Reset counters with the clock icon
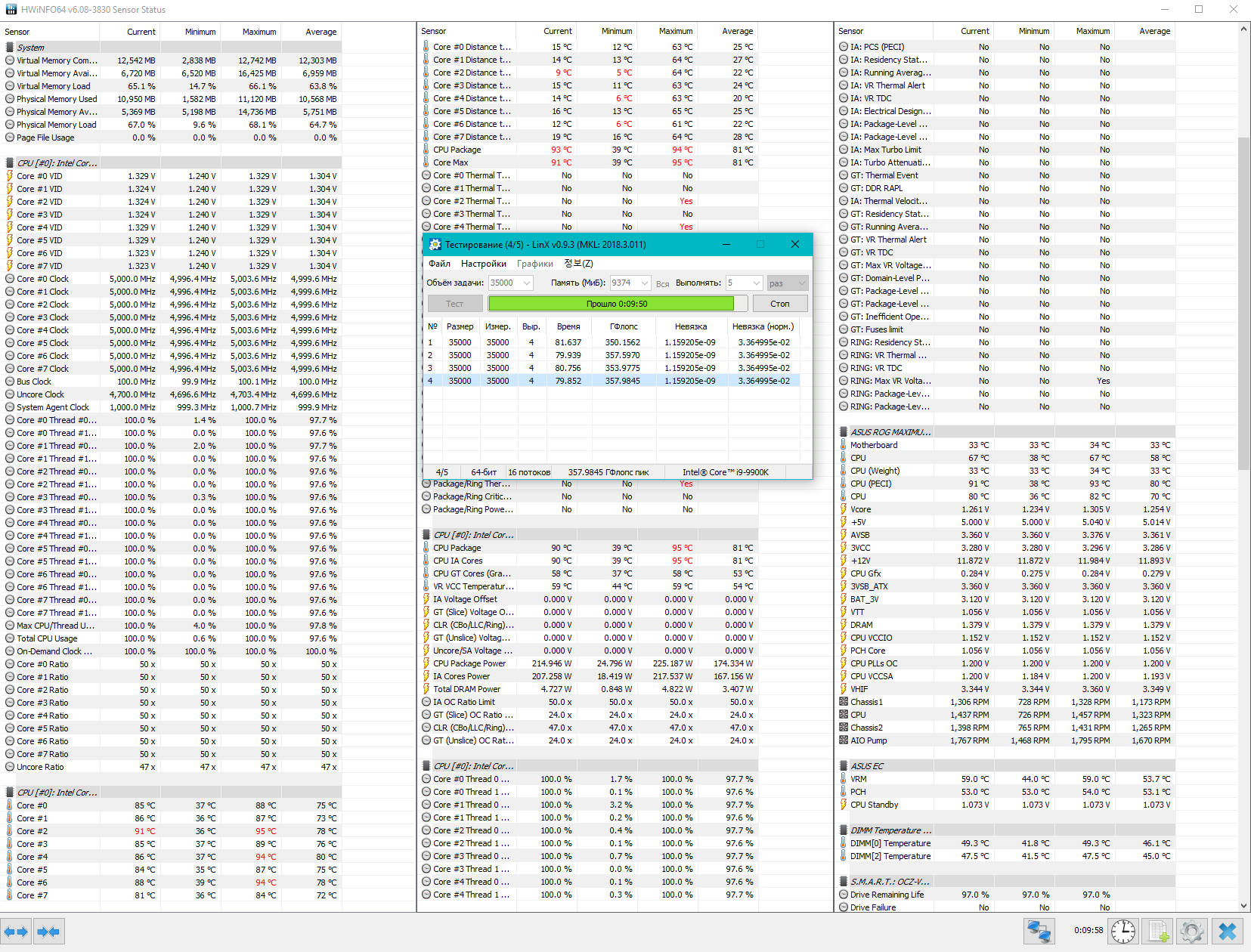This screenshot has height=952, width=1251. click(1123, 932)
